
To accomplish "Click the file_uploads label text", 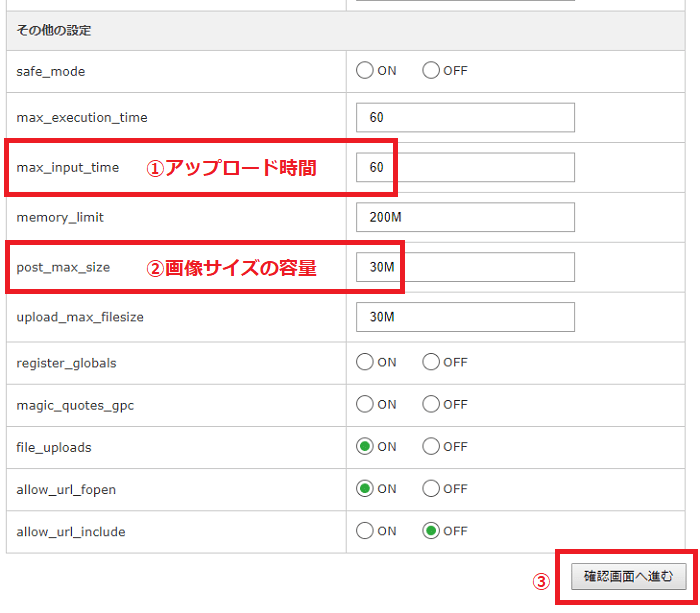I will coord(54,447).
